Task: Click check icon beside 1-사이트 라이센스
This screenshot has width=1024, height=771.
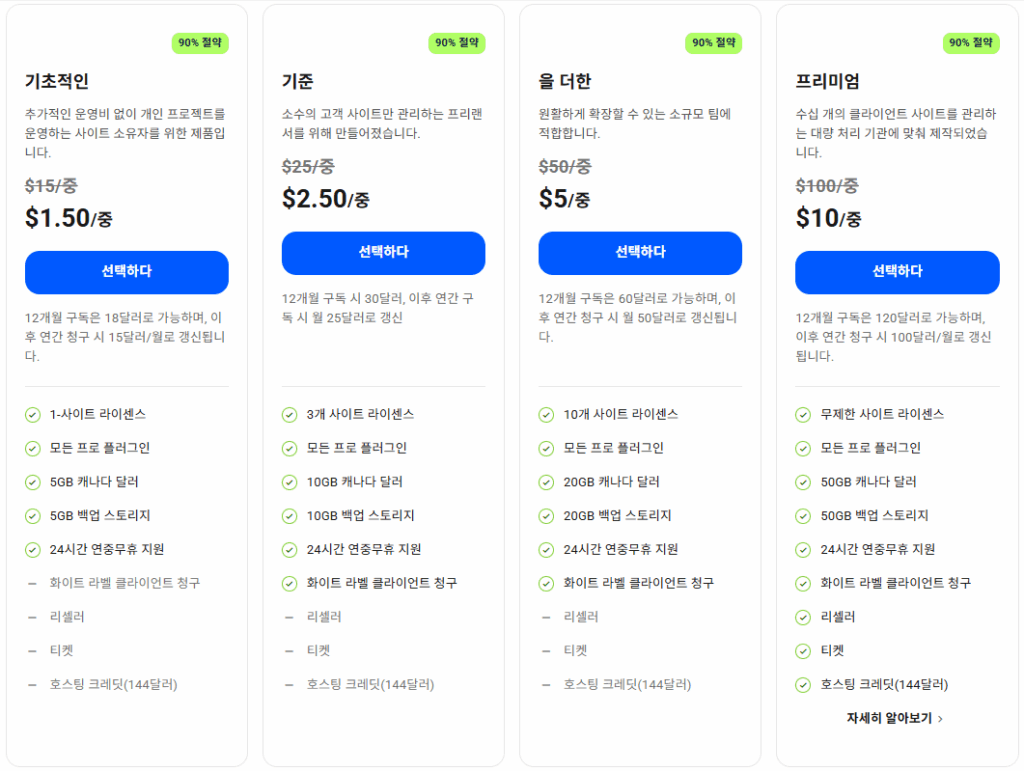Action: (32, 414)
